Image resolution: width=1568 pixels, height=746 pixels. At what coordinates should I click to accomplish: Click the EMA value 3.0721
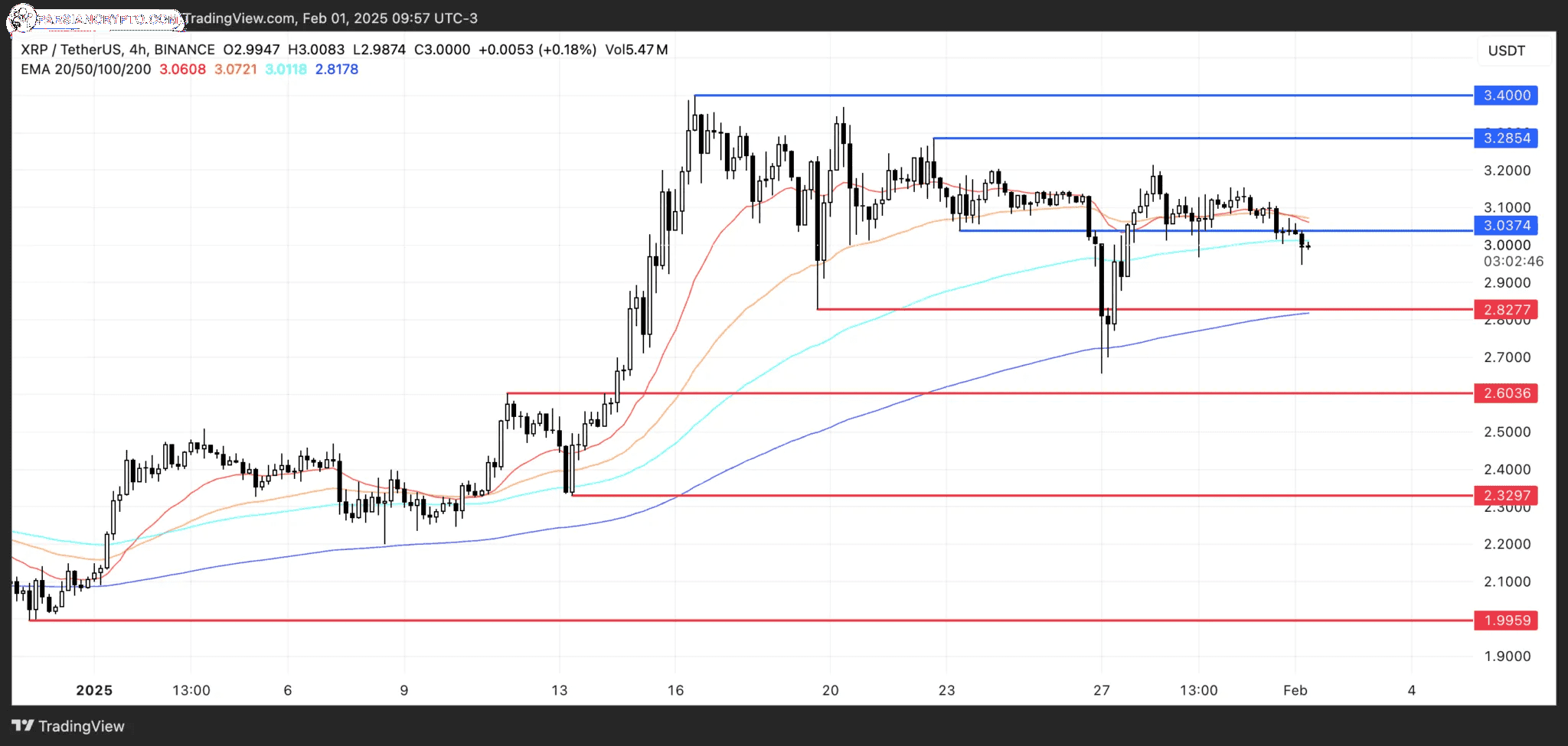point(235,70)
